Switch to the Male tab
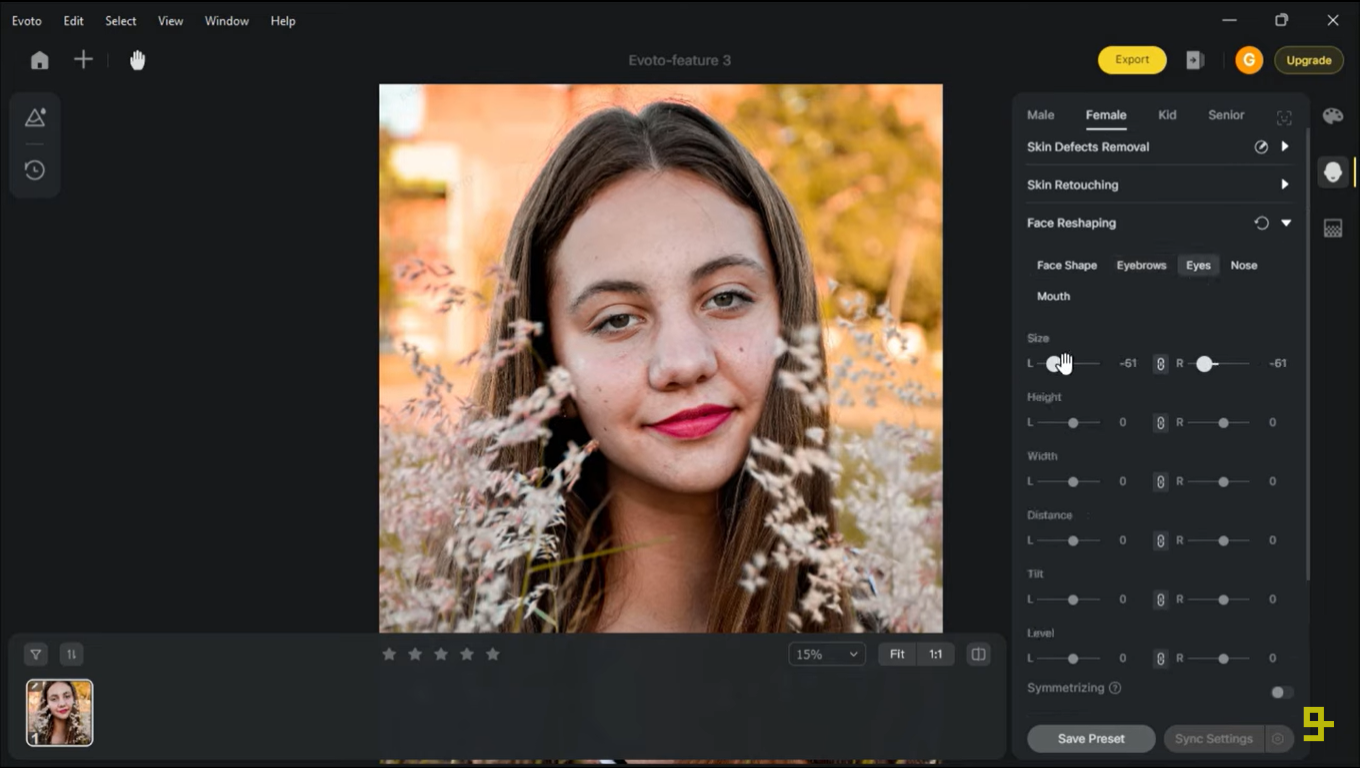1360x768 pixels. tap(1040, 114)
